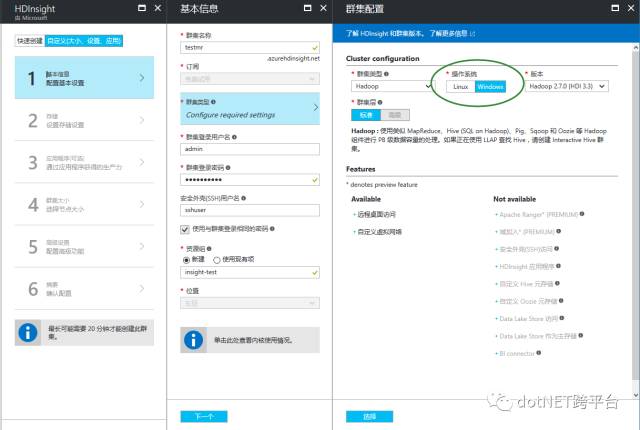640x430 pixels.
Task: Open step 1 基本信息 chevron
Action: pyautogui.click(x=142, y=78)
